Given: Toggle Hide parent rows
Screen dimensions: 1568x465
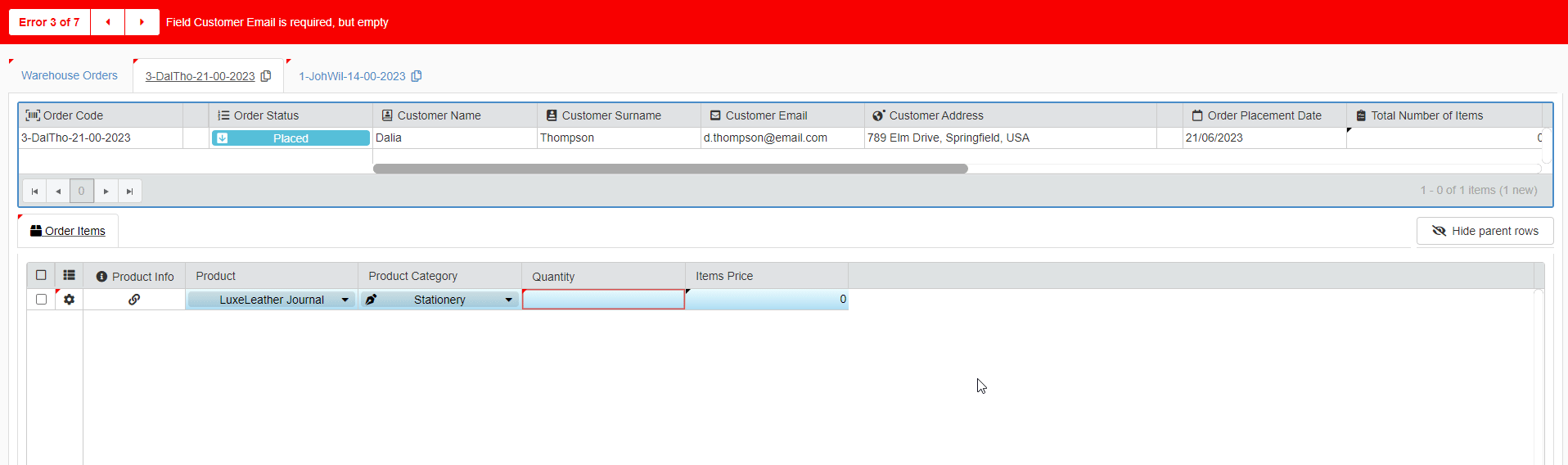Looking at the screenshot, I should (x=1485, y=231).
